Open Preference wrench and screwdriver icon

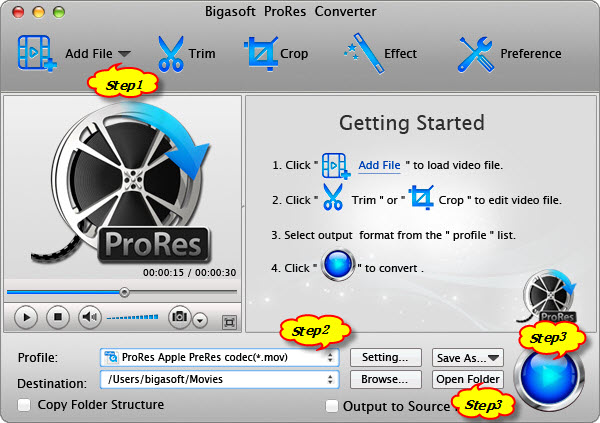click(x=476, y=54)
